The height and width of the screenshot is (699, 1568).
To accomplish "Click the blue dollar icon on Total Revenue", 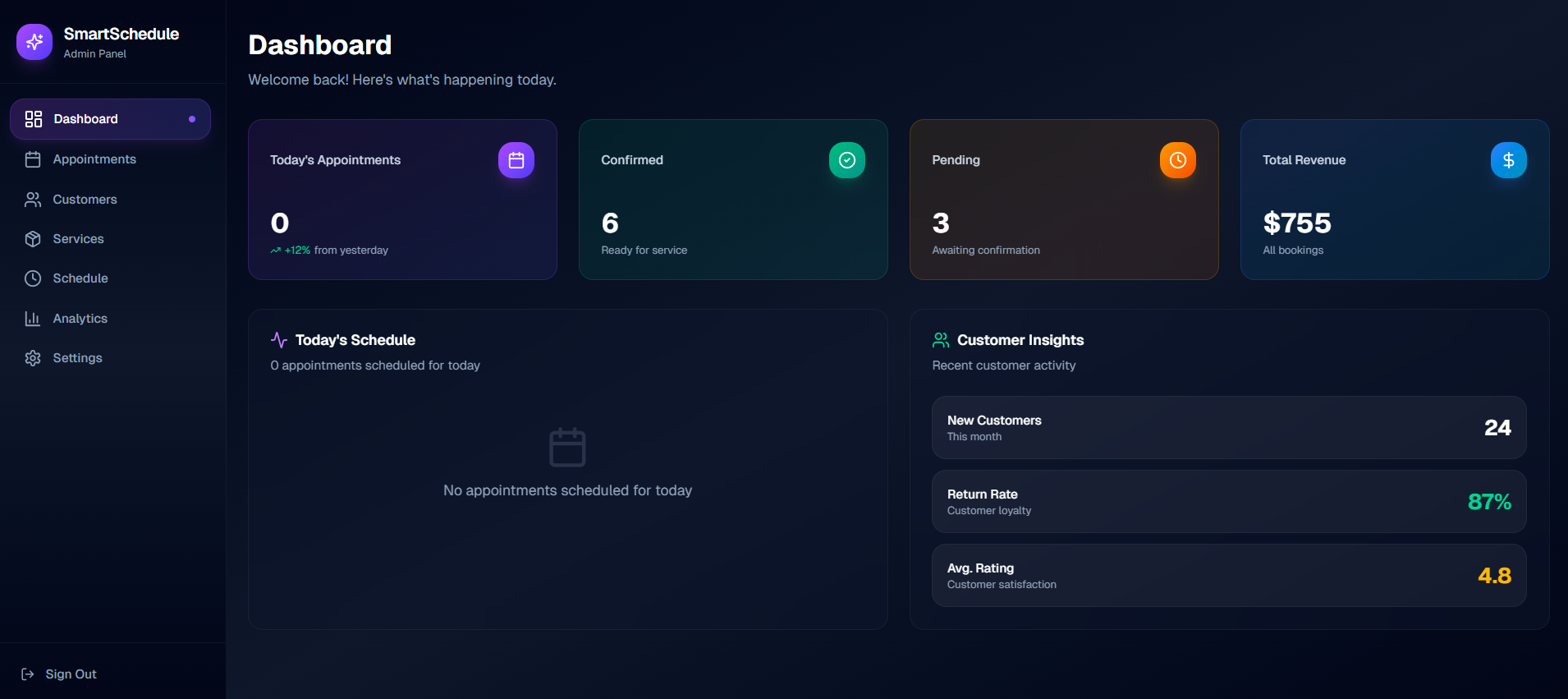I will [1508, 160].
